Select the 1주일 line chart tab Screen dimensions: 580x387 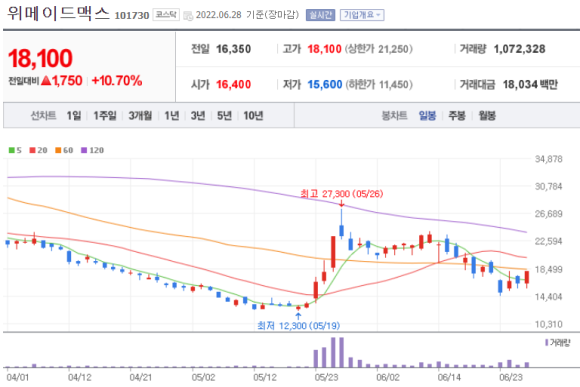coord(105,116)
